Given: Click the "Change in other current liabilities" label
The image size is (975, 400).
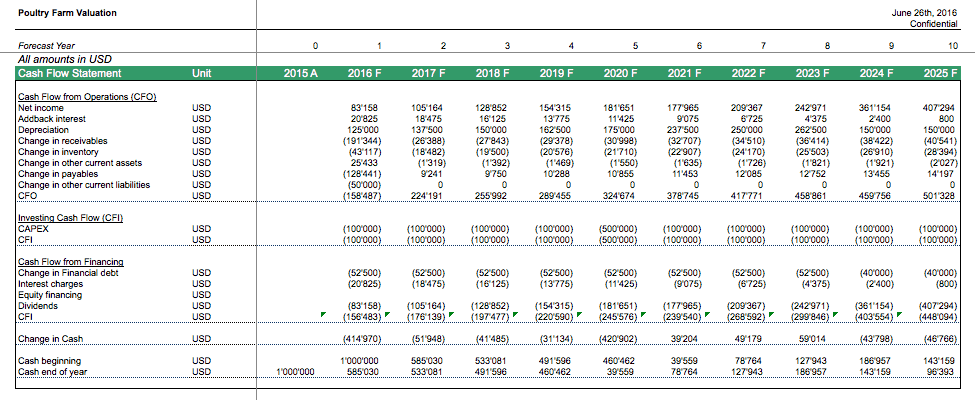Looking at the screenshot, I should click(84, 185).
